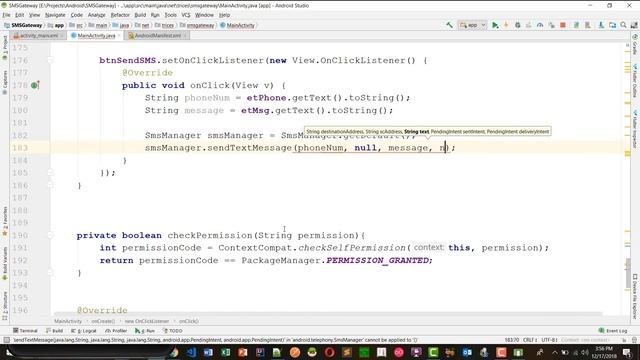Screen dimensions: 640x360
Task: Toggle fold marker at line 185
Action: pos(50,173)
